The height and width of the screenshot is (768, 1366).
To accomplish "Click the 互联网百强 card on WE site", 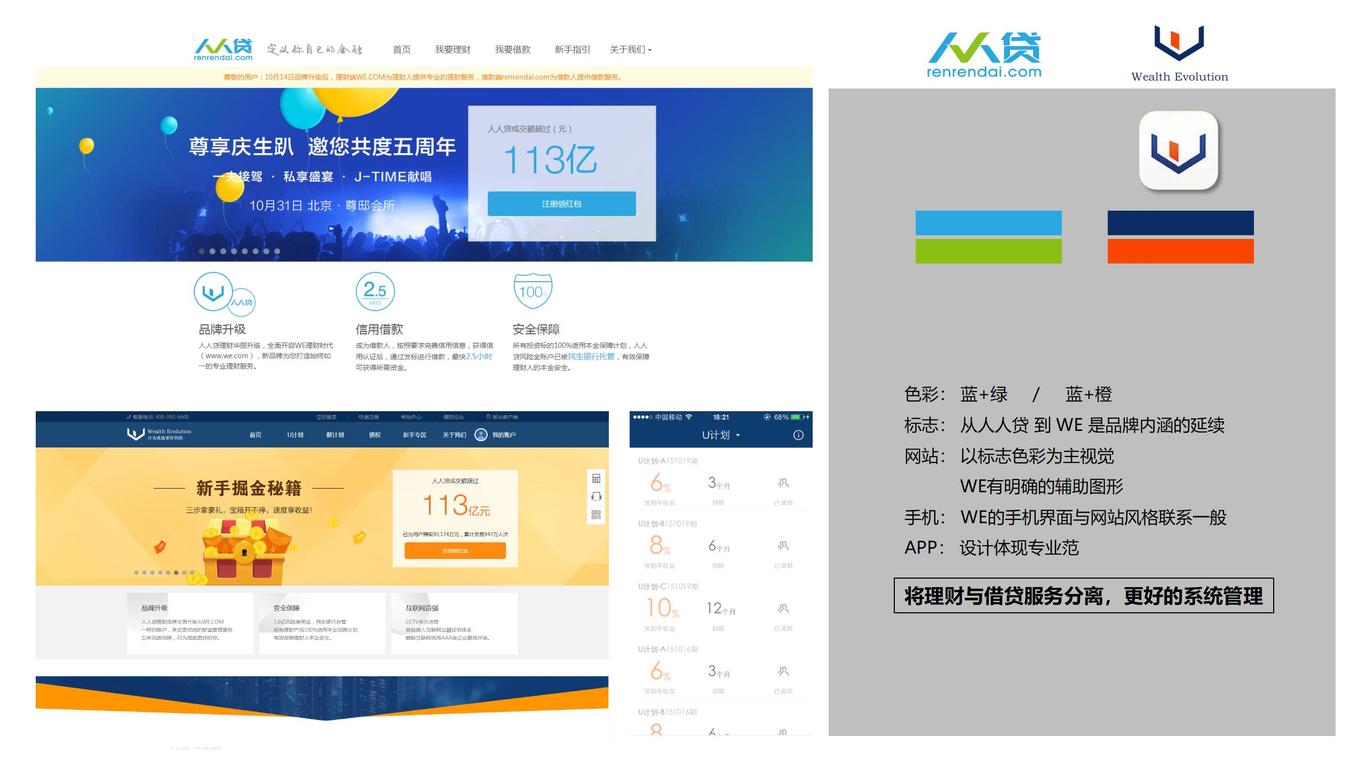I will [454, 624].
